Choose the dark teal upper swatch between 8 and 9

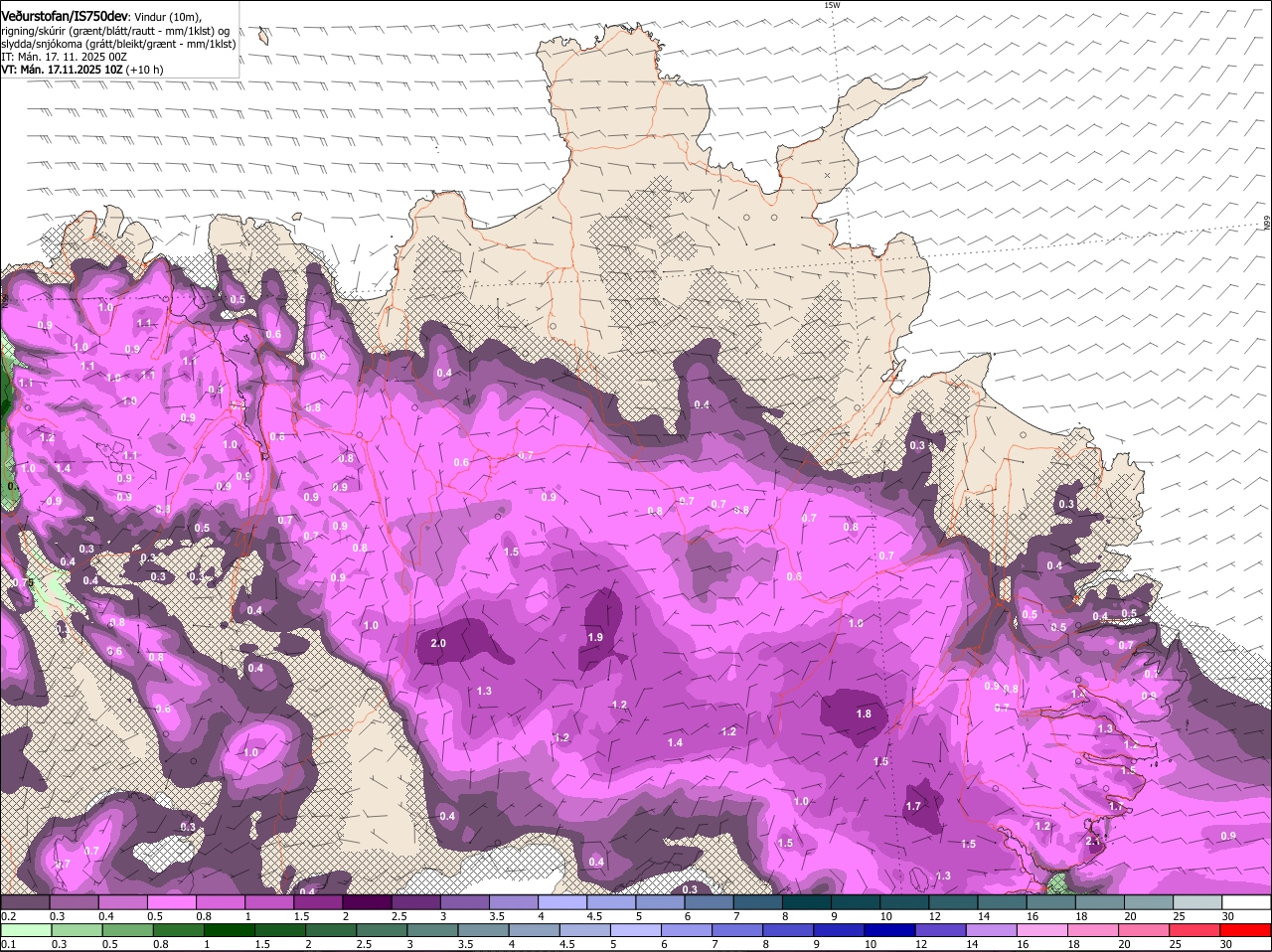pyautogui.click(x=807, y=902)
